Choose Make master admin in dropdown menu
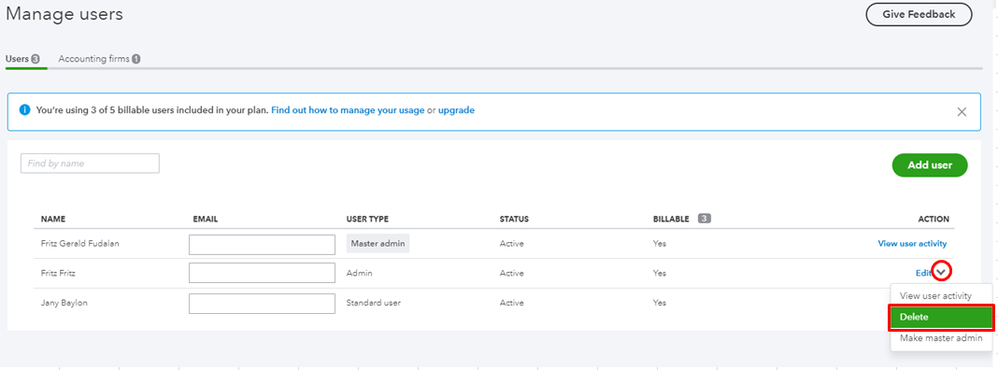 click(x=941, y=339)
